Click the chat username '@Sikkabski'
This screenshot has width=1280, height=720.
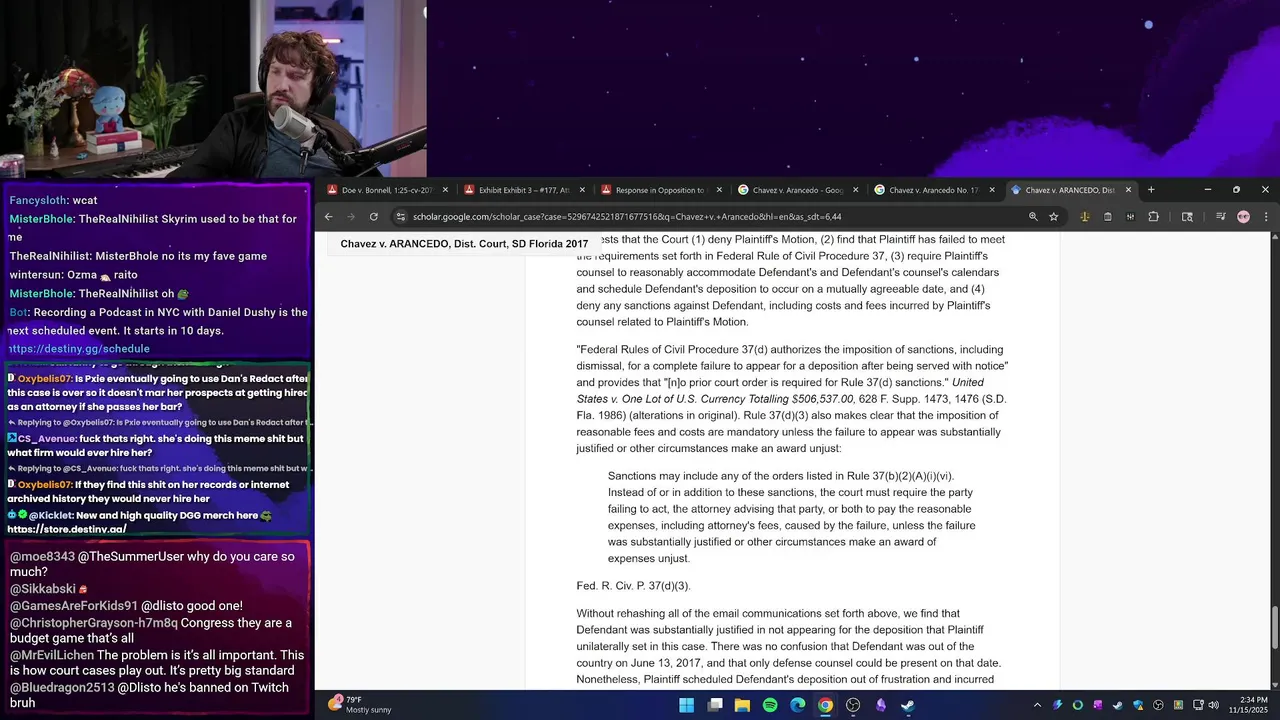(x=43, y=590)
